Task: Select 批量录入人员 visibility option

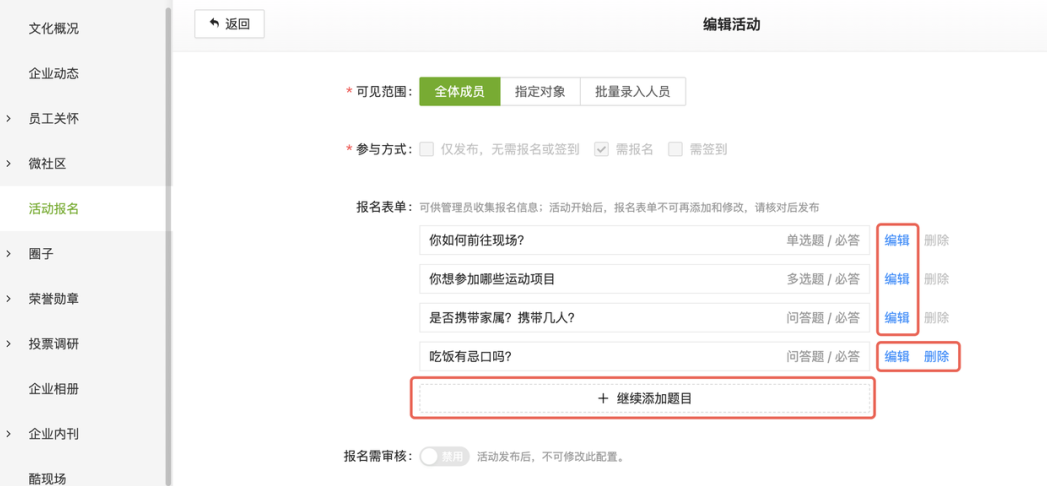Action: coord(633,91)
